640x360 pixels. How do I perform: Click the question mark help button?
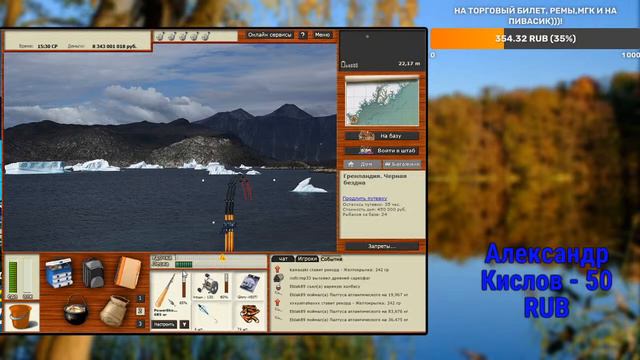tap(302, 35)
